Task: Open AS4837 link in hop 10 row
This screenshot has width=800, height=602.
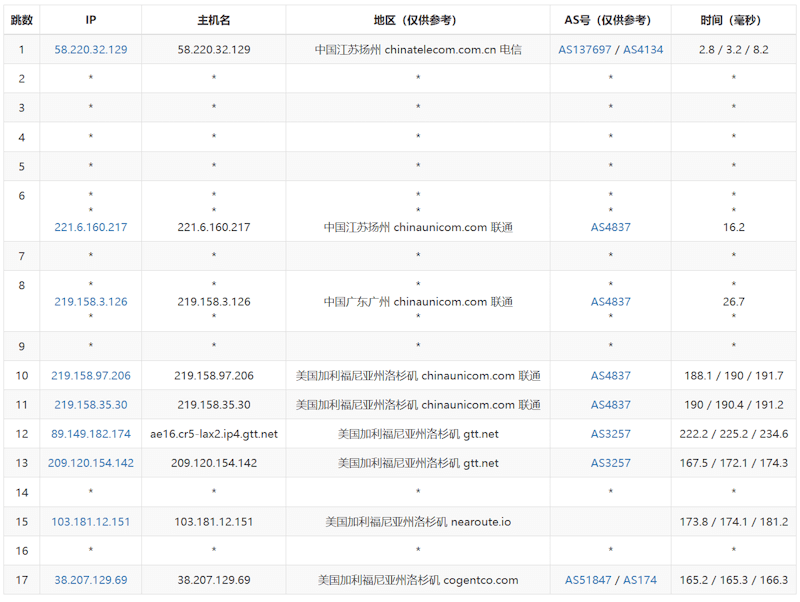Action: point(611,375)
